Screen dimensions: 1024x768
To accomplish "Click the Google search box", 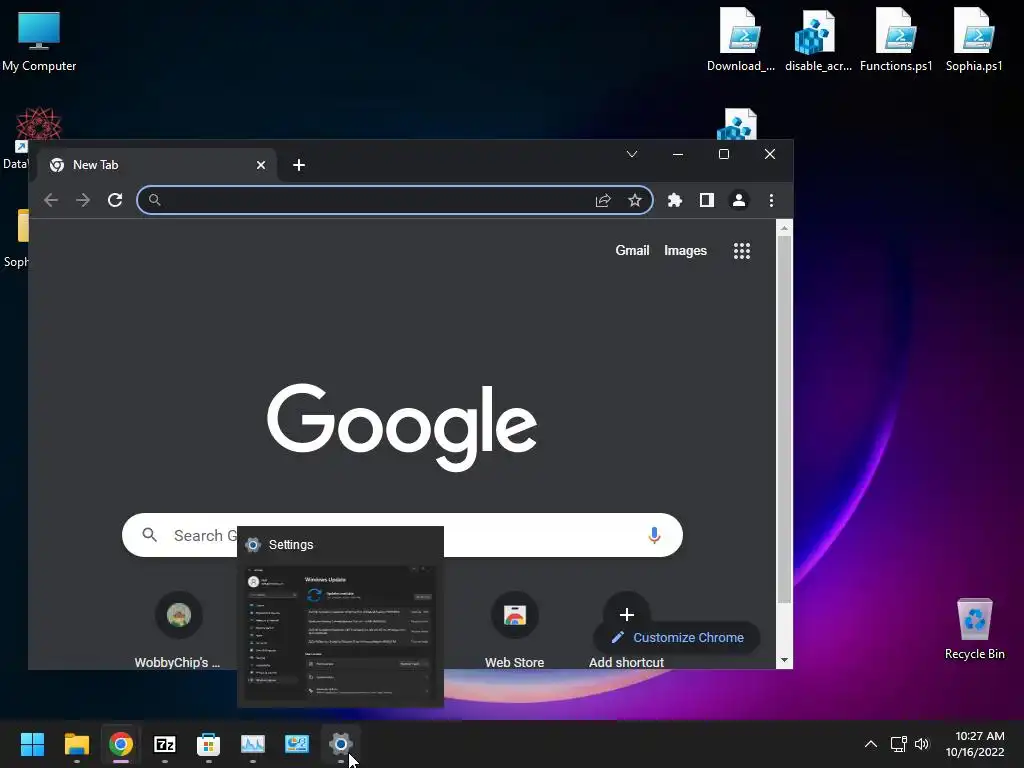I will pos(402,536).
